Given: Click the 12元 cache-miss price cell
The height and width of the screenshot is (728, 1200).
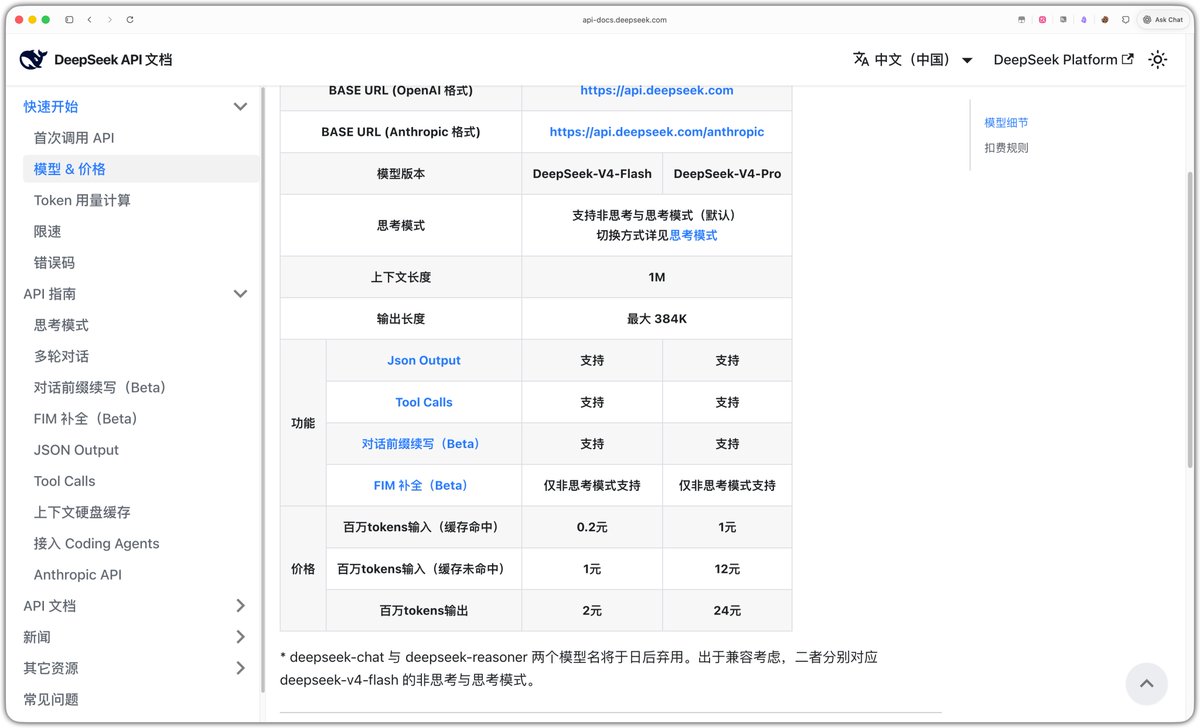Looking at the screenshot, I should pos(727,569).
